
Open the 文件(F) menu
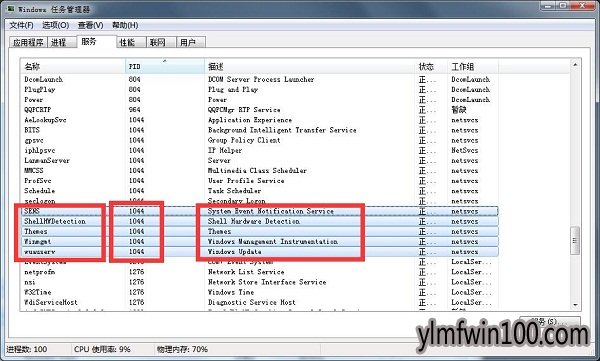[x=21, y=25]
